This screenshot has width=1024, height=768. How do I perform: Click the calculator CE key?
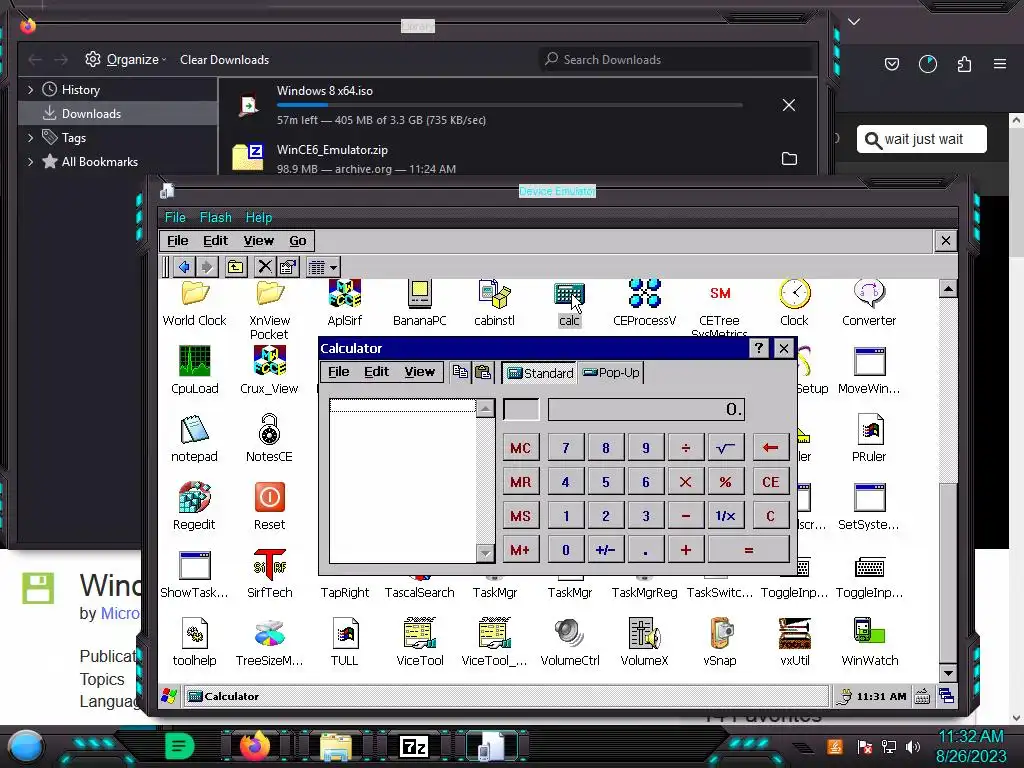(771, 482)
